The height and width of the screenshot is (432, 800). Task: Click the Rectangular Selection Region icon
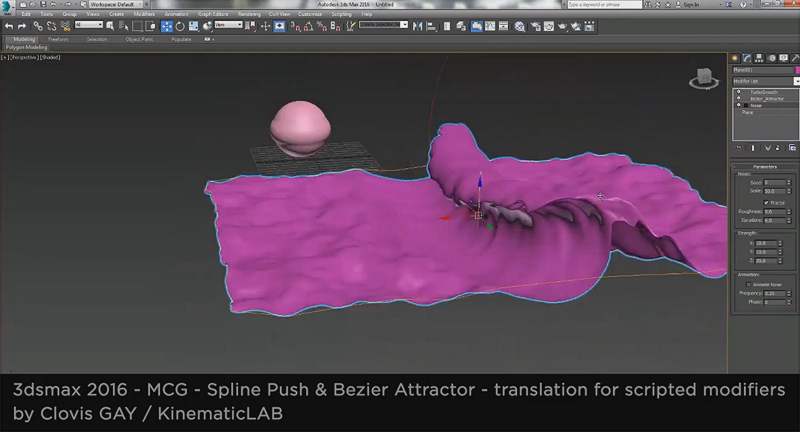click(137, 27)
